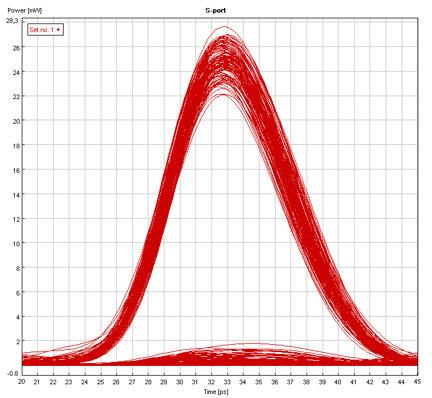
Task: Click the -0.8 y-axis minimum value
Action: point(12,374)
